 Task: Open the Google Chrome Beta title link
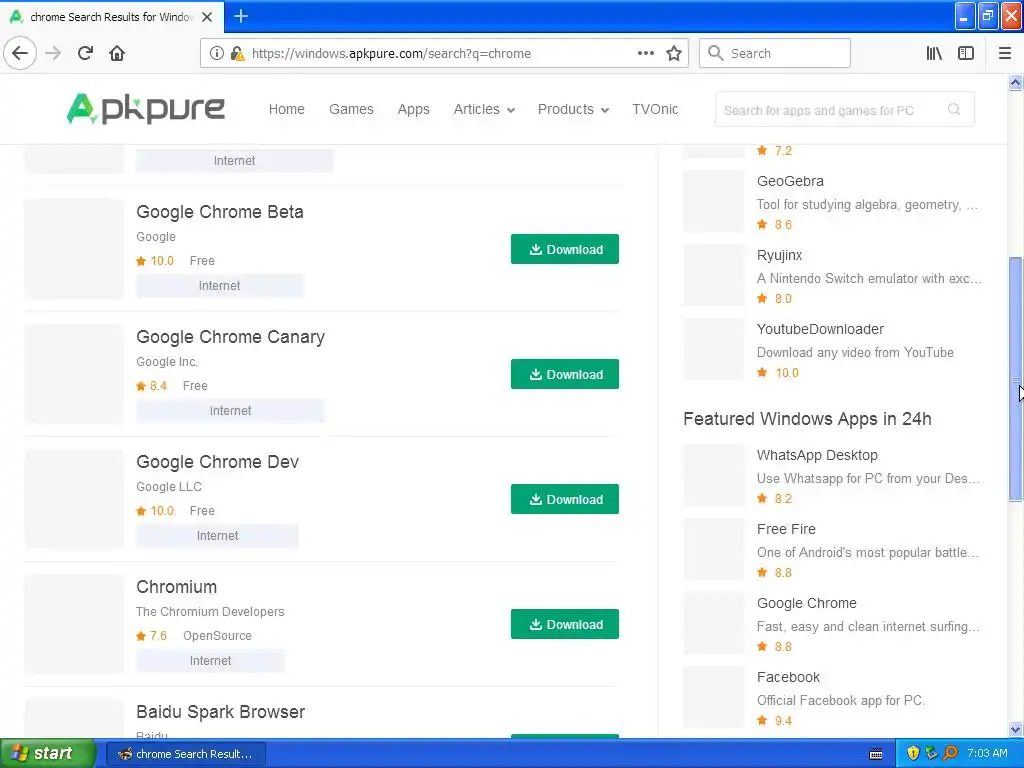click(219, 212)
